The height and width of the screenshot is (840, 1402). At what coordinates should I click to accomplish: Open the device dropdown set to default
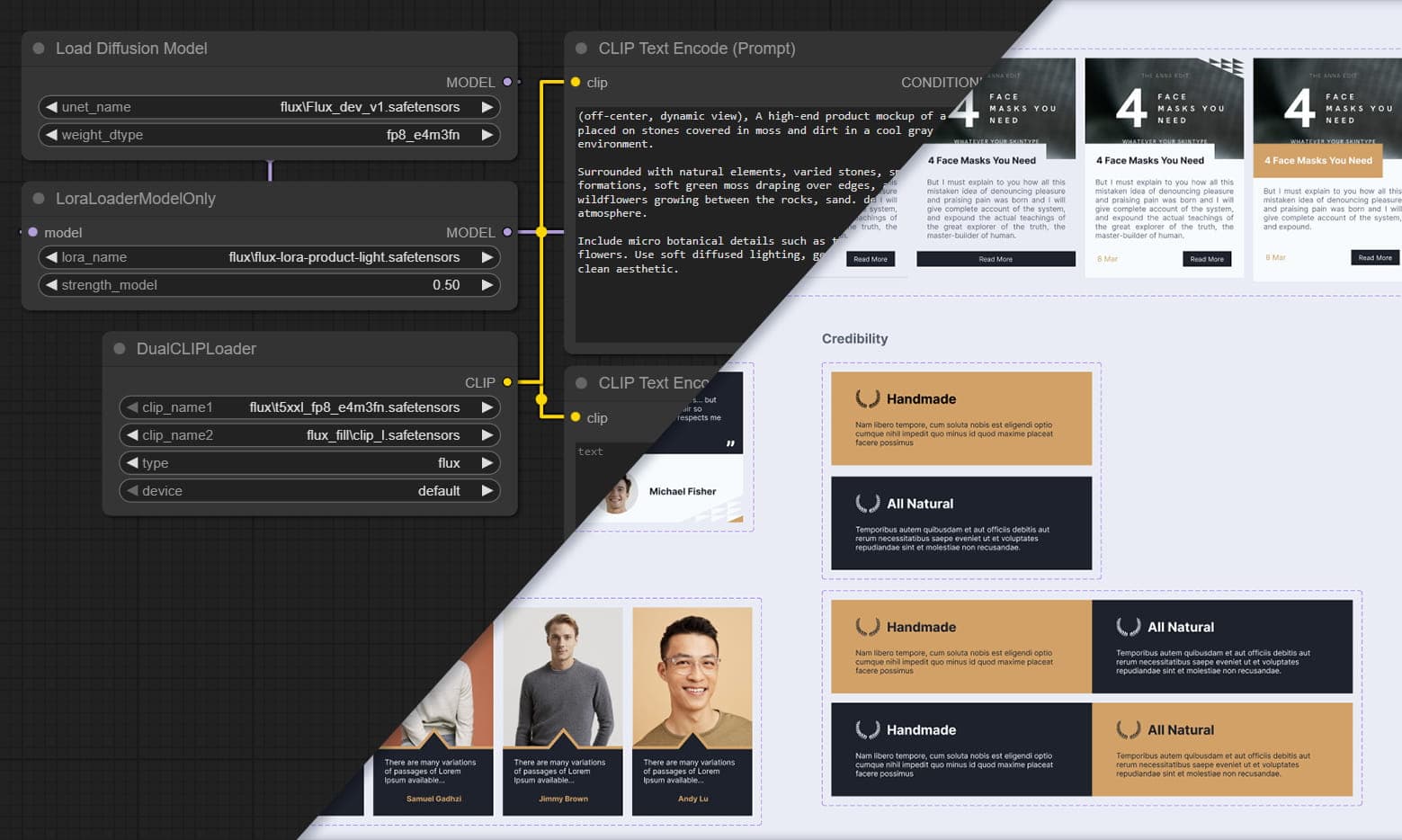(x=309, y=491)
